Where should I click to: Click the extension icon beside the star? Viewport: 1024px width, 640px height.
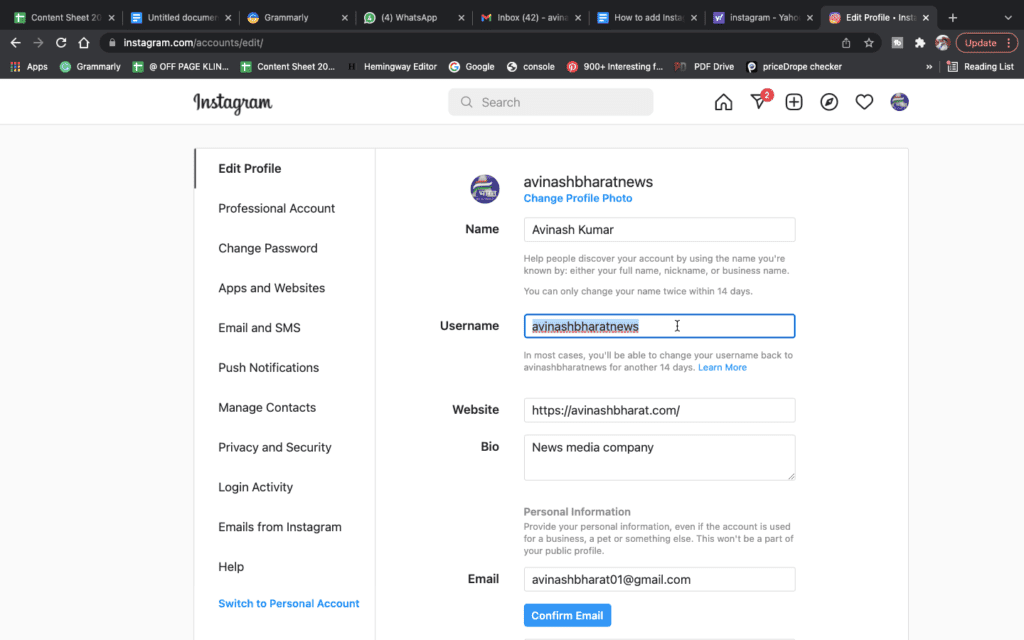(897, 42)
